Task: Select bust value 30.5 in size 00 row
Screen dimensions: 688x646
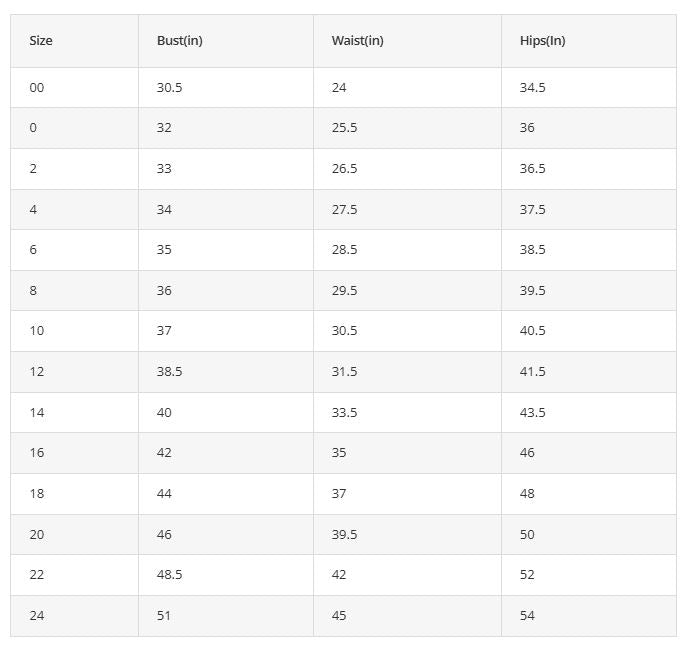Action: coord(169,88)
